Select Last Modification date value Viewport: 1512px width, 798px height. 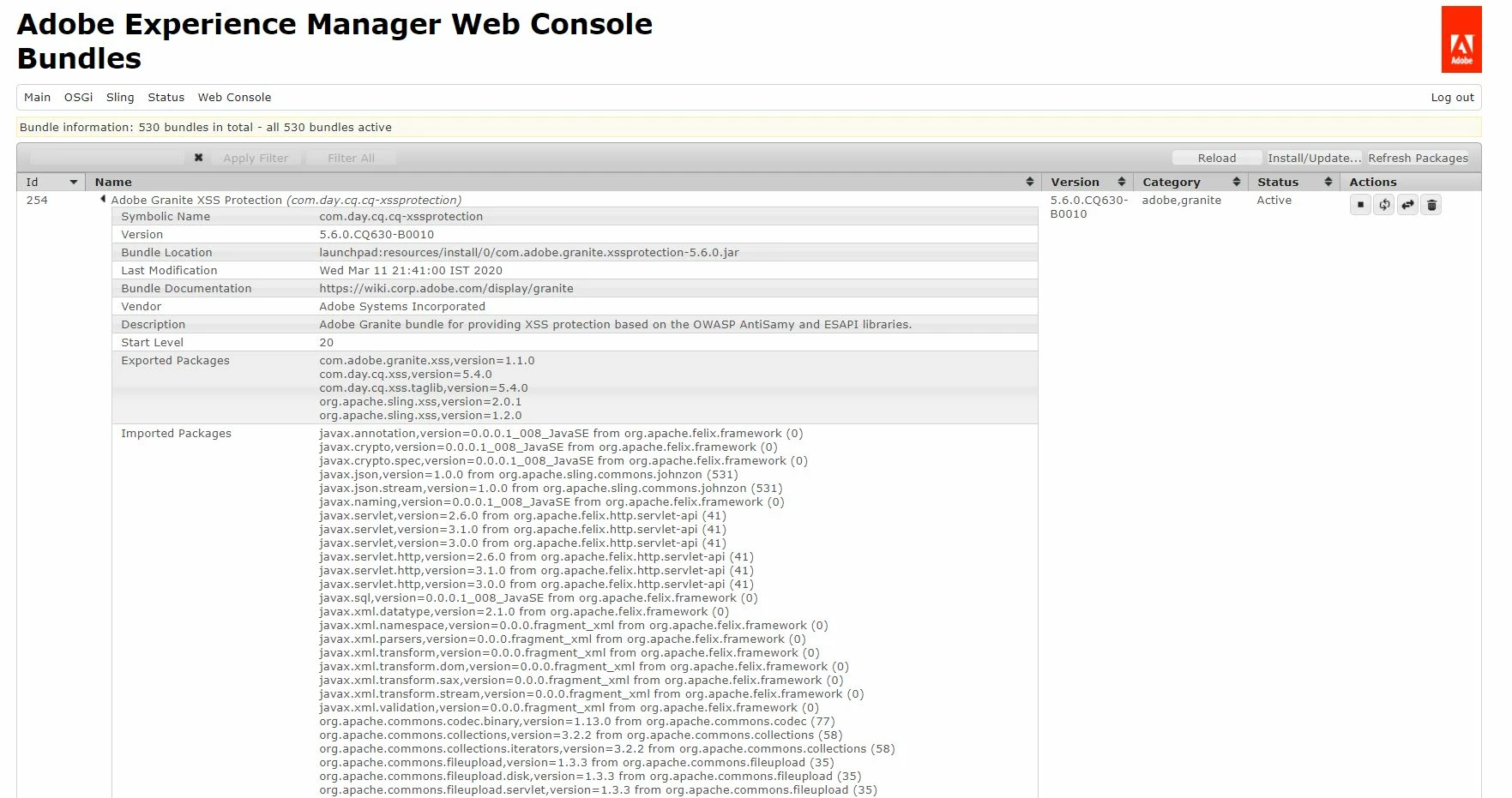pos(411,271)
